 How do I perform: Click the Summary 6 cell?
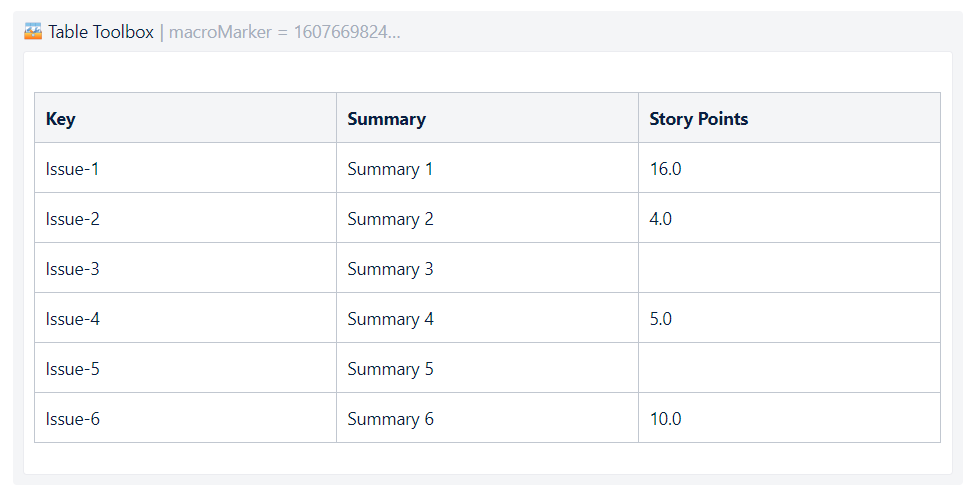[x=487, y=418]
